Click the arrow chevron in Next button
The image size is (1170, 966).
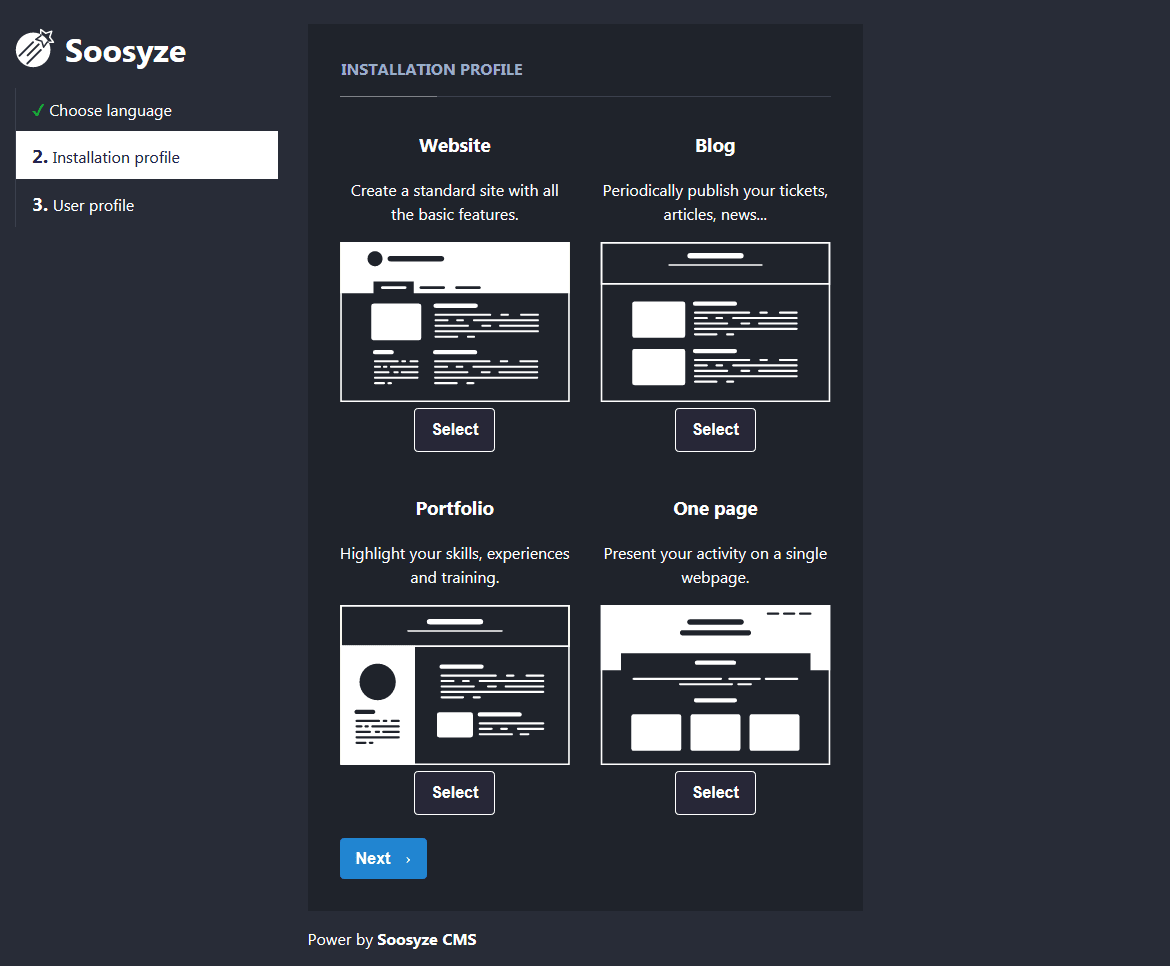coord(408,860)
